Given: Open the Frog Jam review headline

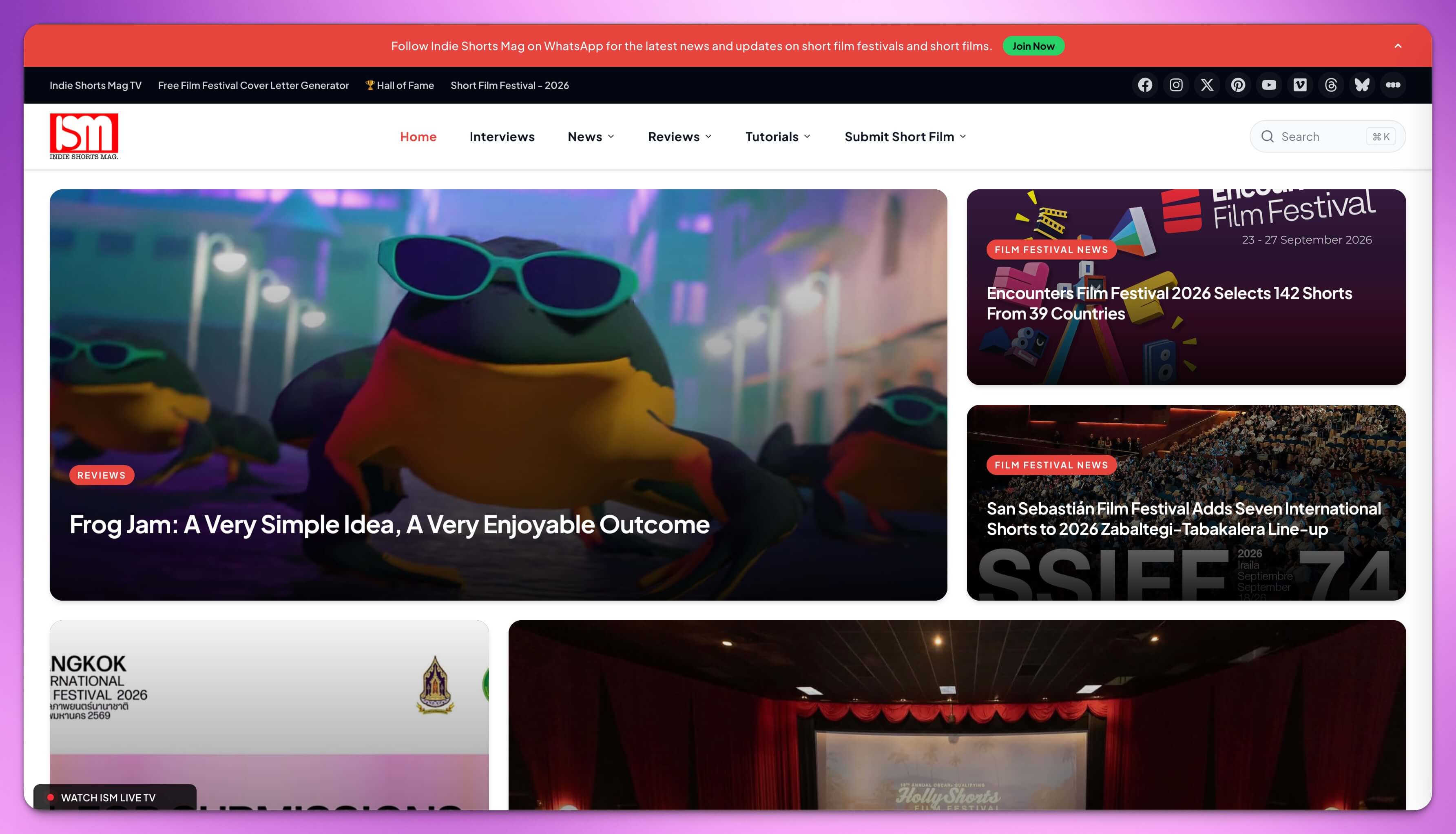Looking at the screenshot, I should click(389, 524).
